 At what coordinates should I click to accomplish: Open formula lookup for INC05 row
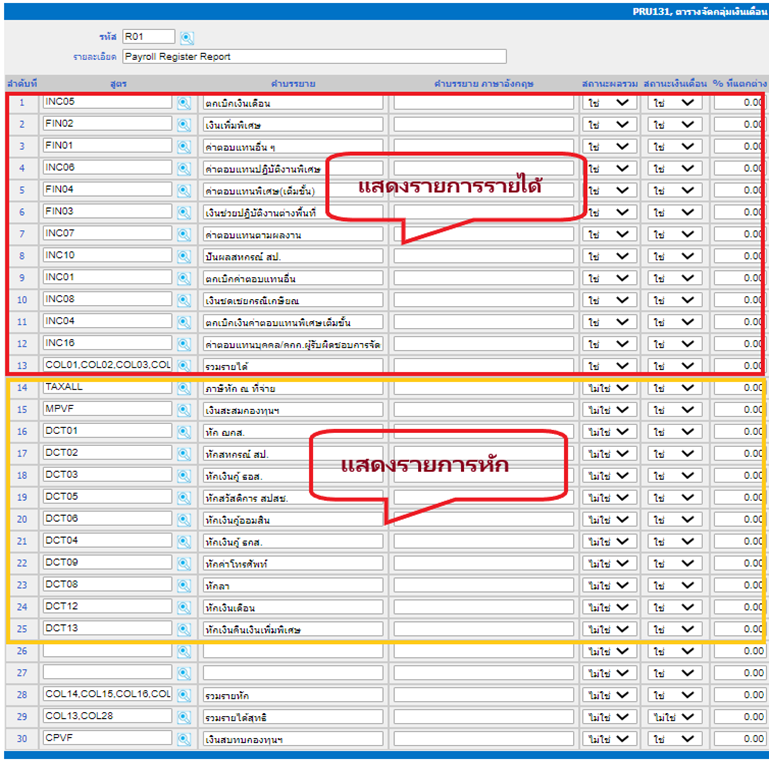pos(184,102)
